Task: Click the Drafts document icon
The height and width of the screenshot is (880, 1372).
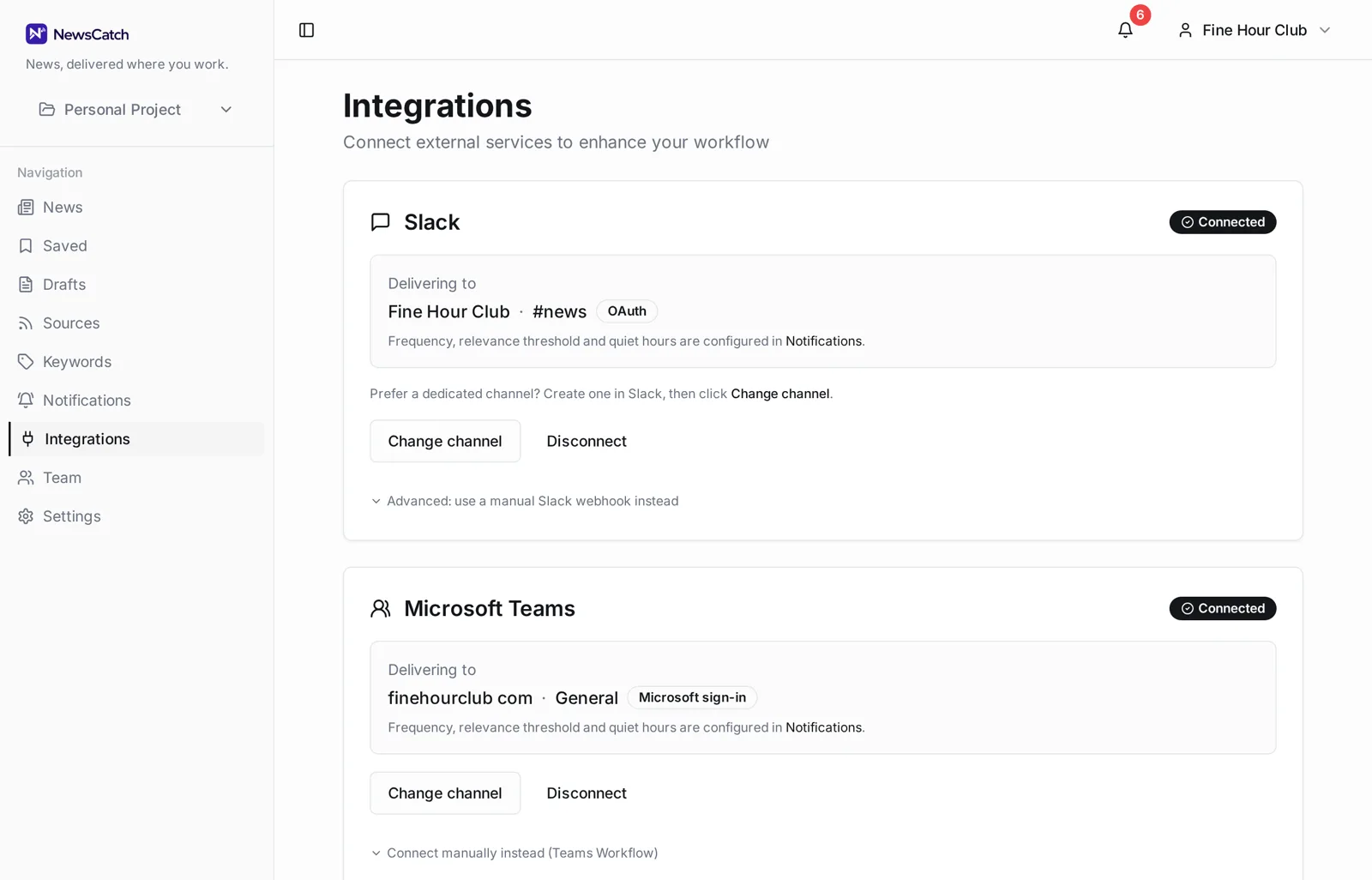Action: pos(26,285)
